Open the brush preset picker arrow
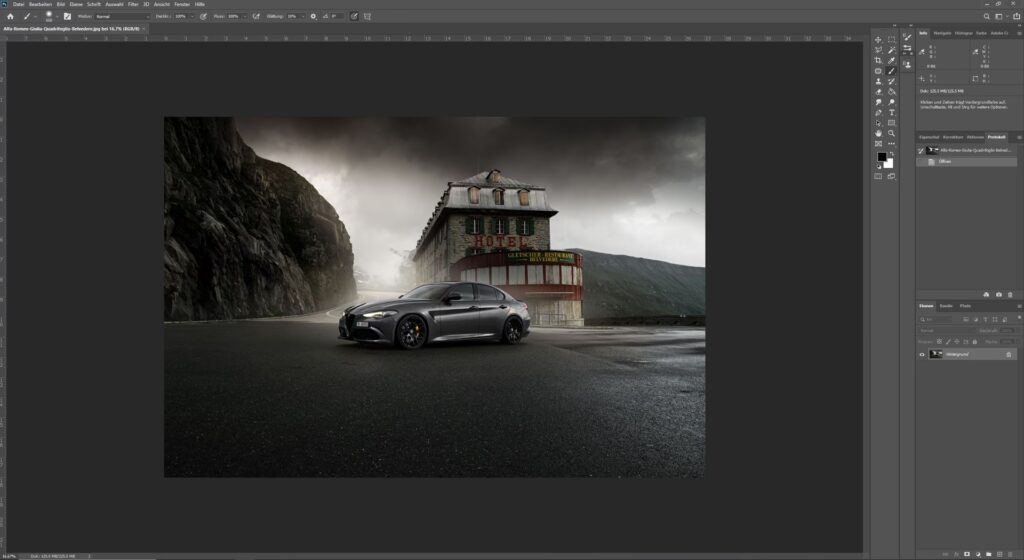The image size is (1024, 560). pos(56,16)
